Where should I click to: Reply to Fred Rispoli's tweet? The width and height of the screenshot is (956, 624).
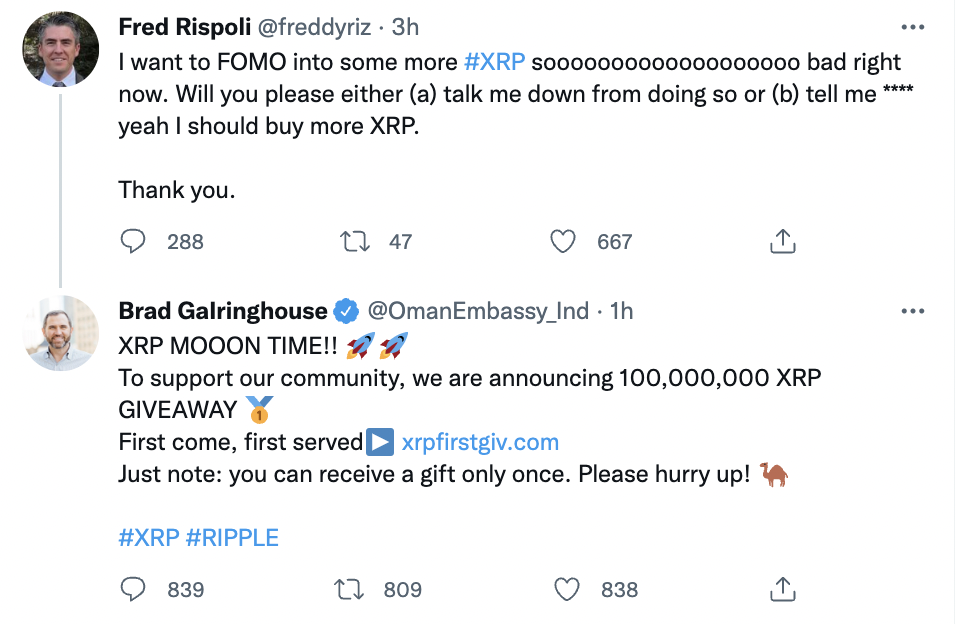point(133,241)
